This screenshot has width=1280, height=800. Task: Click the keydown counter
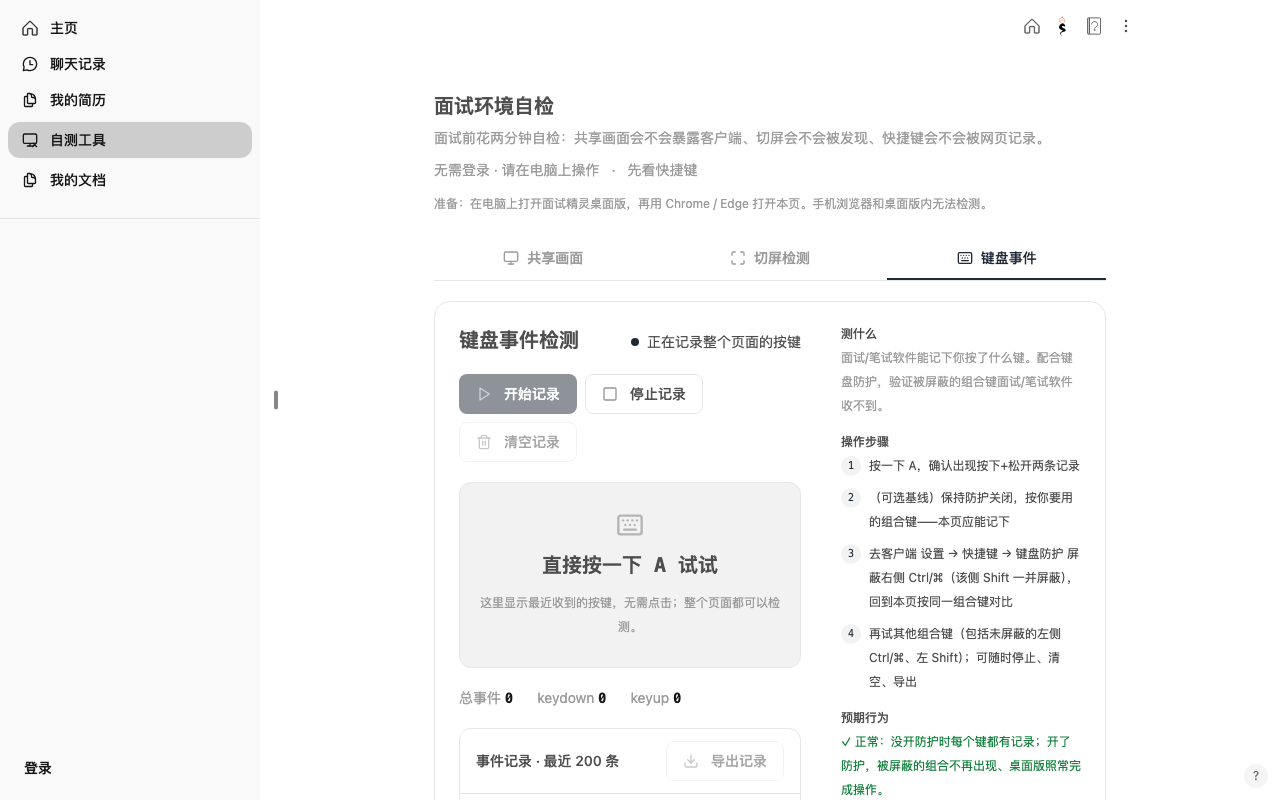[572, 698]
